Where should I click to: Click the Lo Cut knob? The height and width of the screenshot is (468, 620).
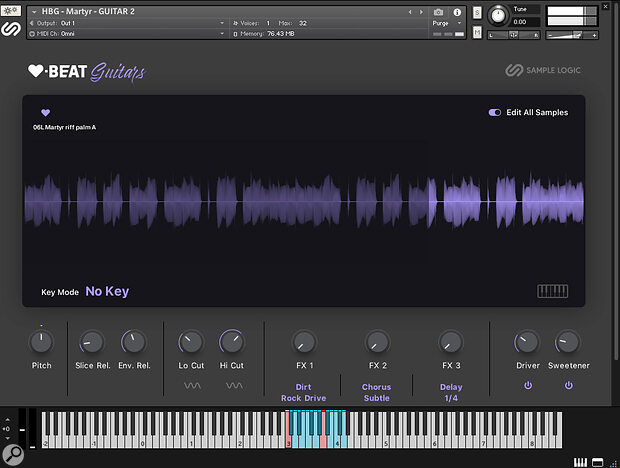[x=191, y=342]
